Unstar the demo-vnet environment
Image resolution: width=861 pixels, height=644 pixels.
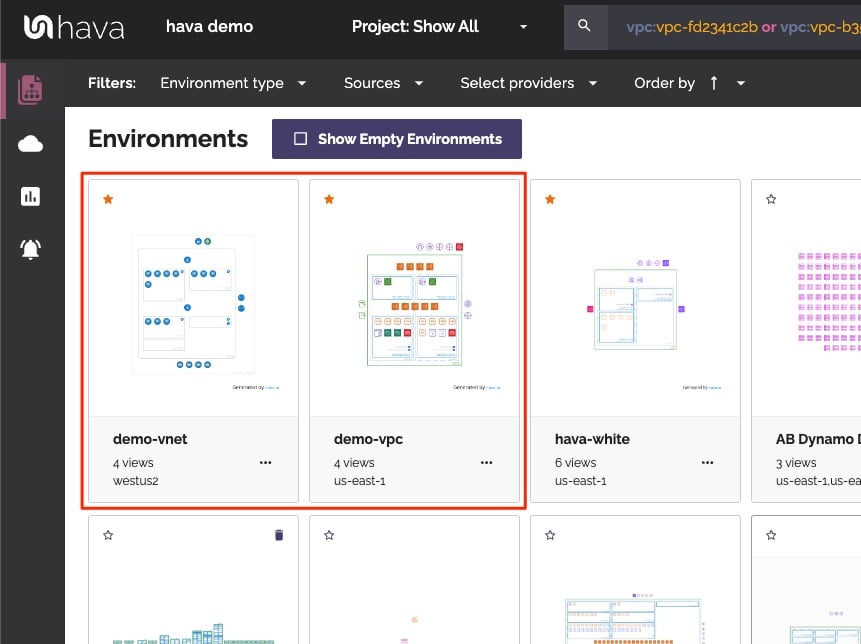tap(108, 199)
